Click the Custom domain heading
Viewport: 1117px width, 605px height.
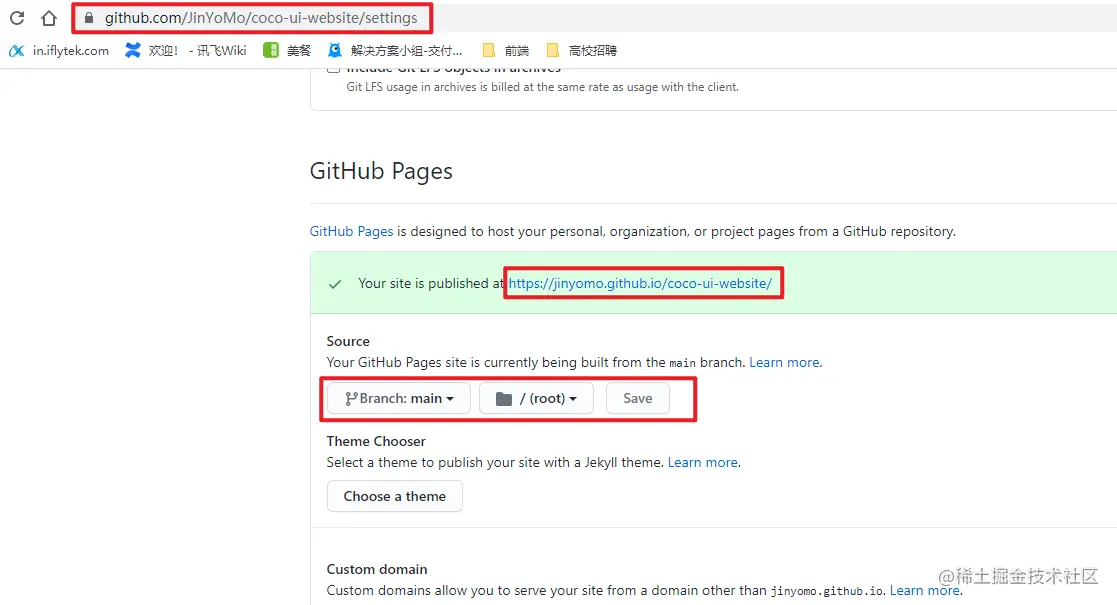click(377, 569)
